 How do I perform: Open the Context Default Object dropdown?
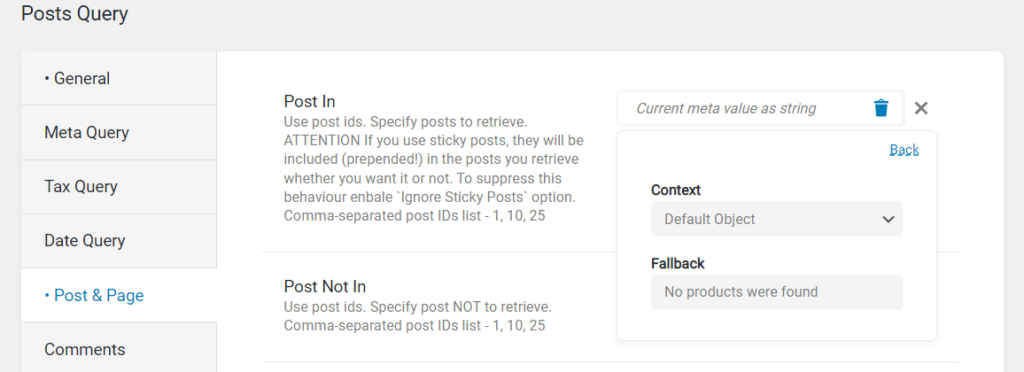click(776, 219)
